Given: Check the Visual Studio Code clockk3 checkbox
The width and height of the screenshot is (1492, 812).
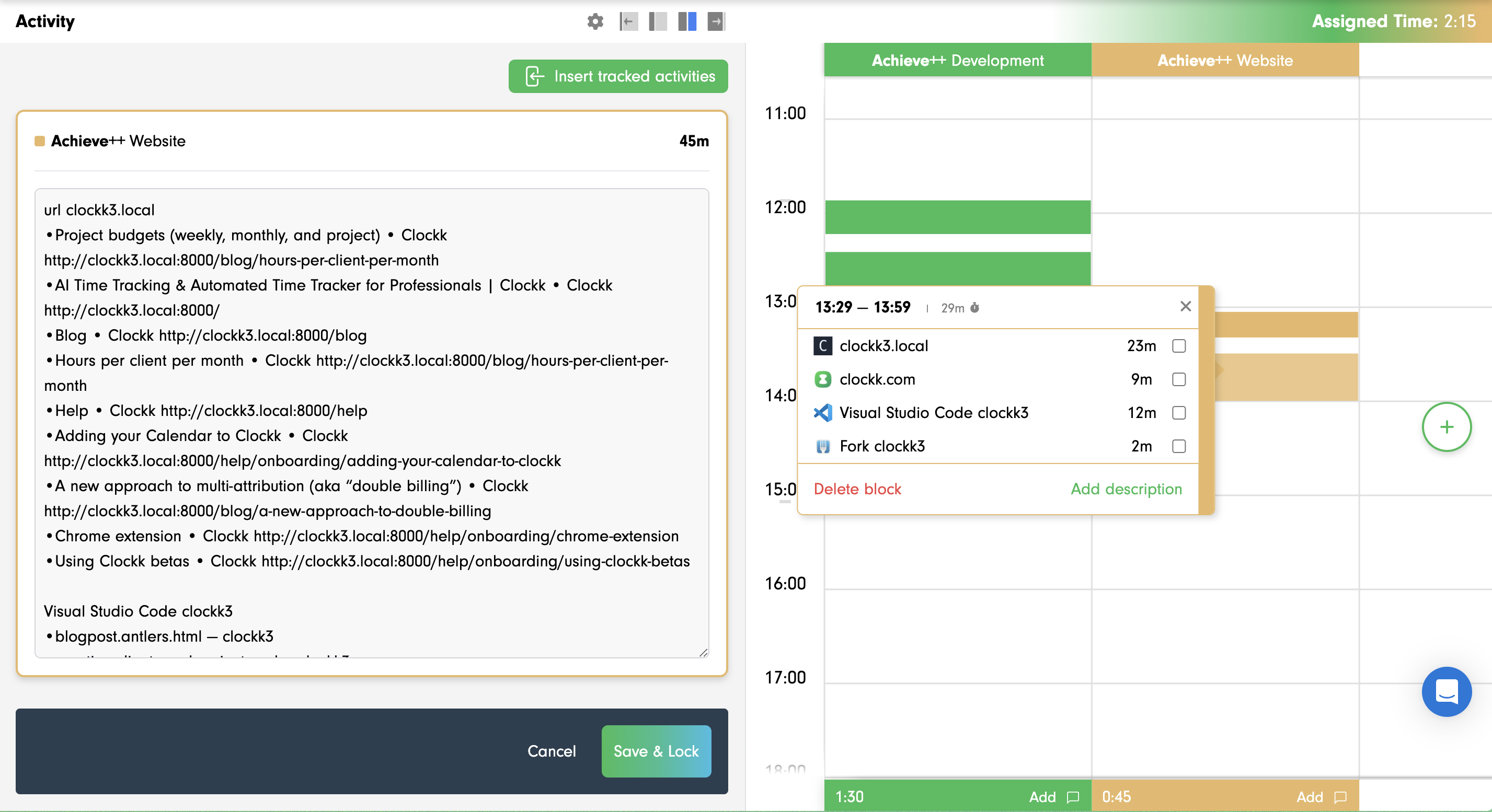Looking at the screenshot, I should click(1179, 413).
